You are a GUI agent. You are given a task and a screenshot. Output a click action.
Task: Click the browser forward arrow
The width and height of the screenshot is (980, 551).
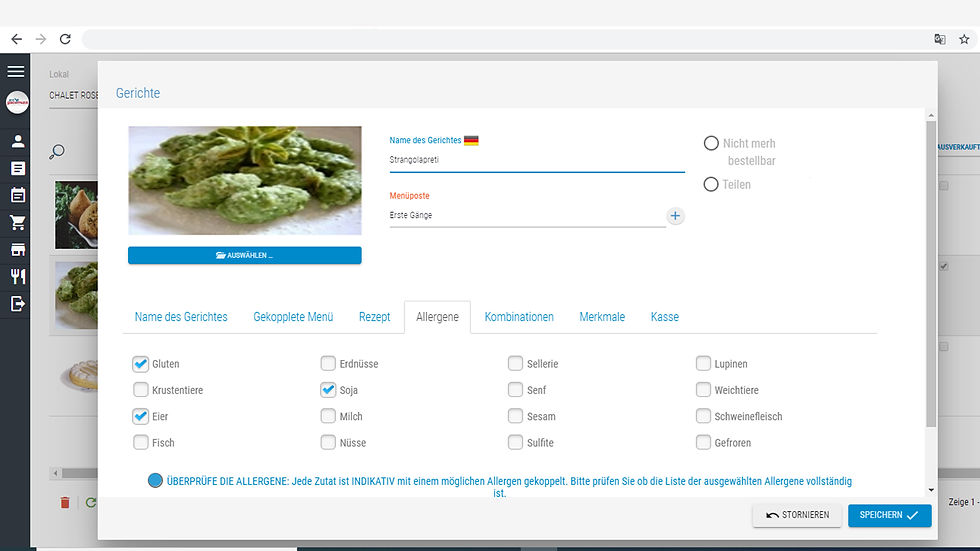[41, 39]
